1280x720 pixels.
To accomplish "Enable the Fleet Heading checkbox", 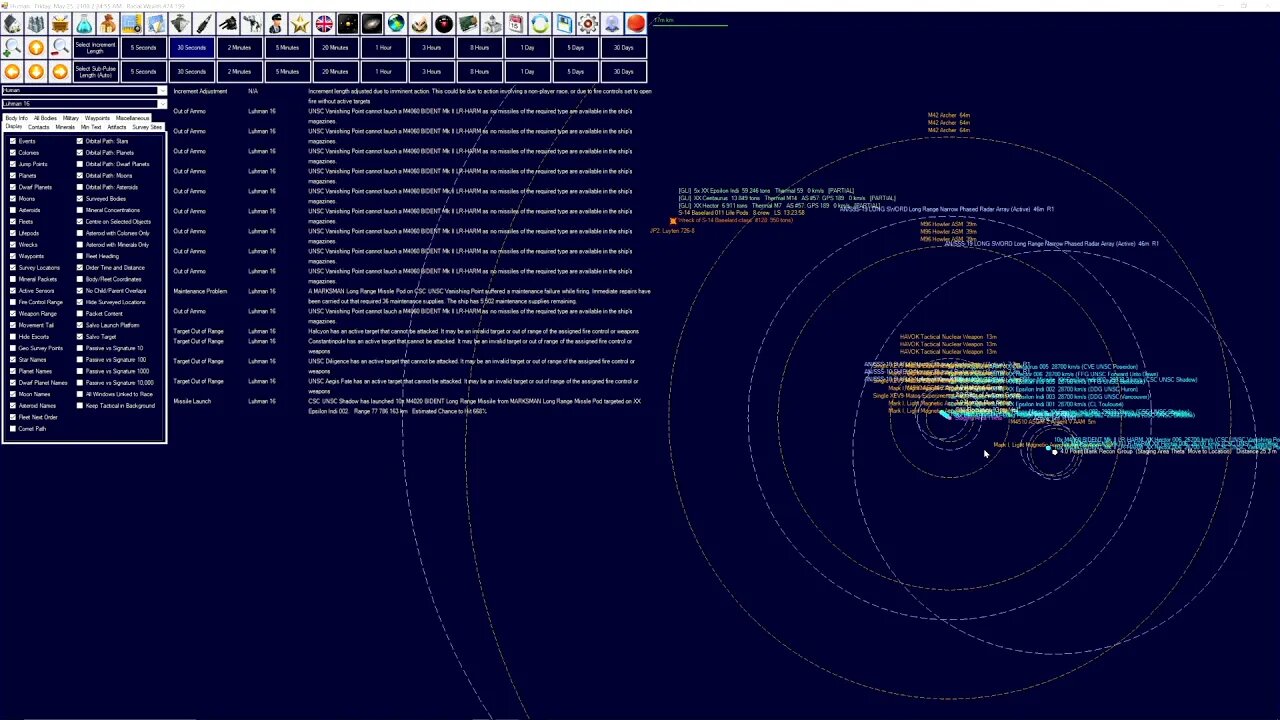I will click(x=80, y=256).
